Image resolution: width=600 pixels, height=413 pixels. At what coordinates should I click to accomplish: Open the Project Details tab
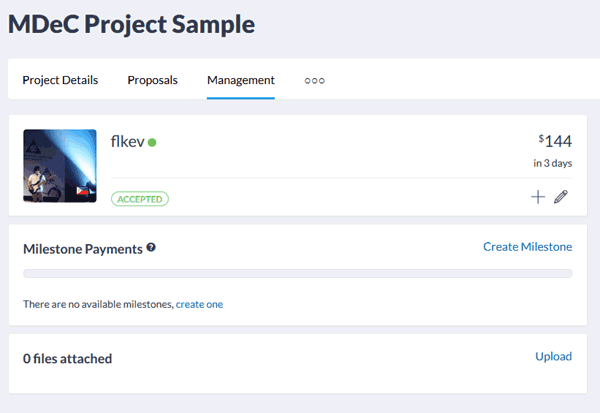pyautogui.click(x=60, y=80)
